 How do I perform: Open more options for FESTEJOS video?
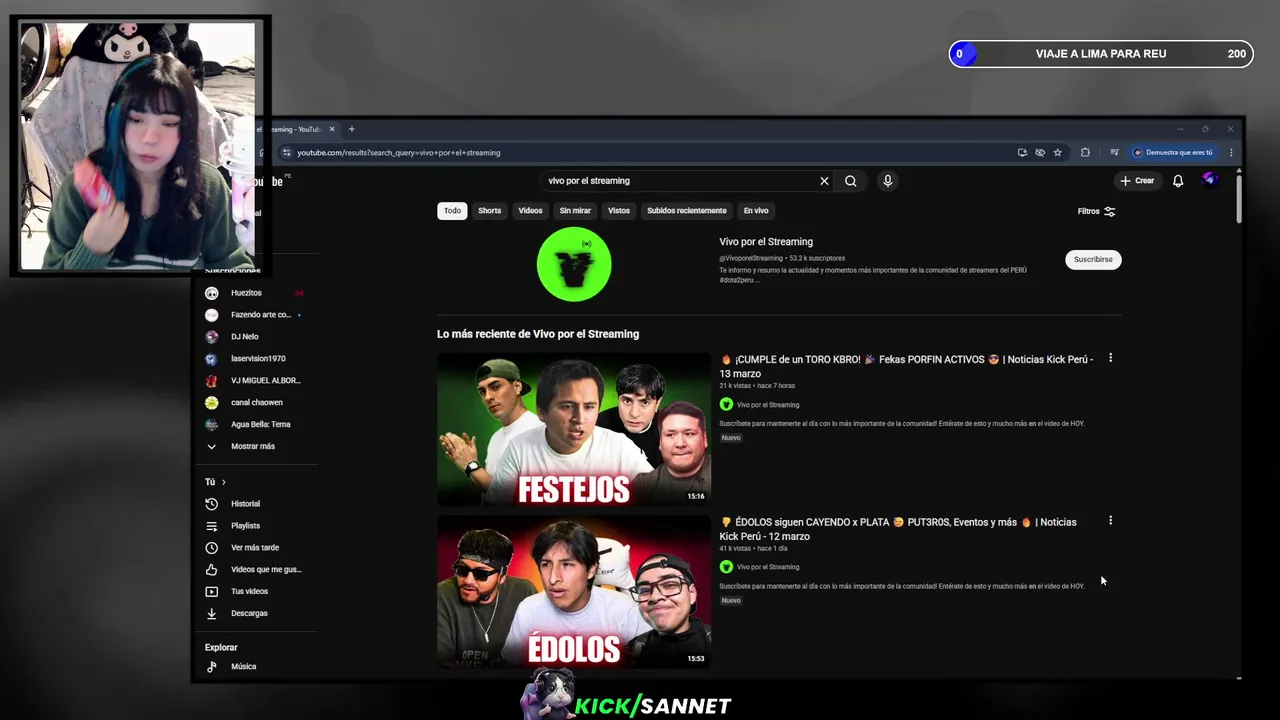(1110, 358)
